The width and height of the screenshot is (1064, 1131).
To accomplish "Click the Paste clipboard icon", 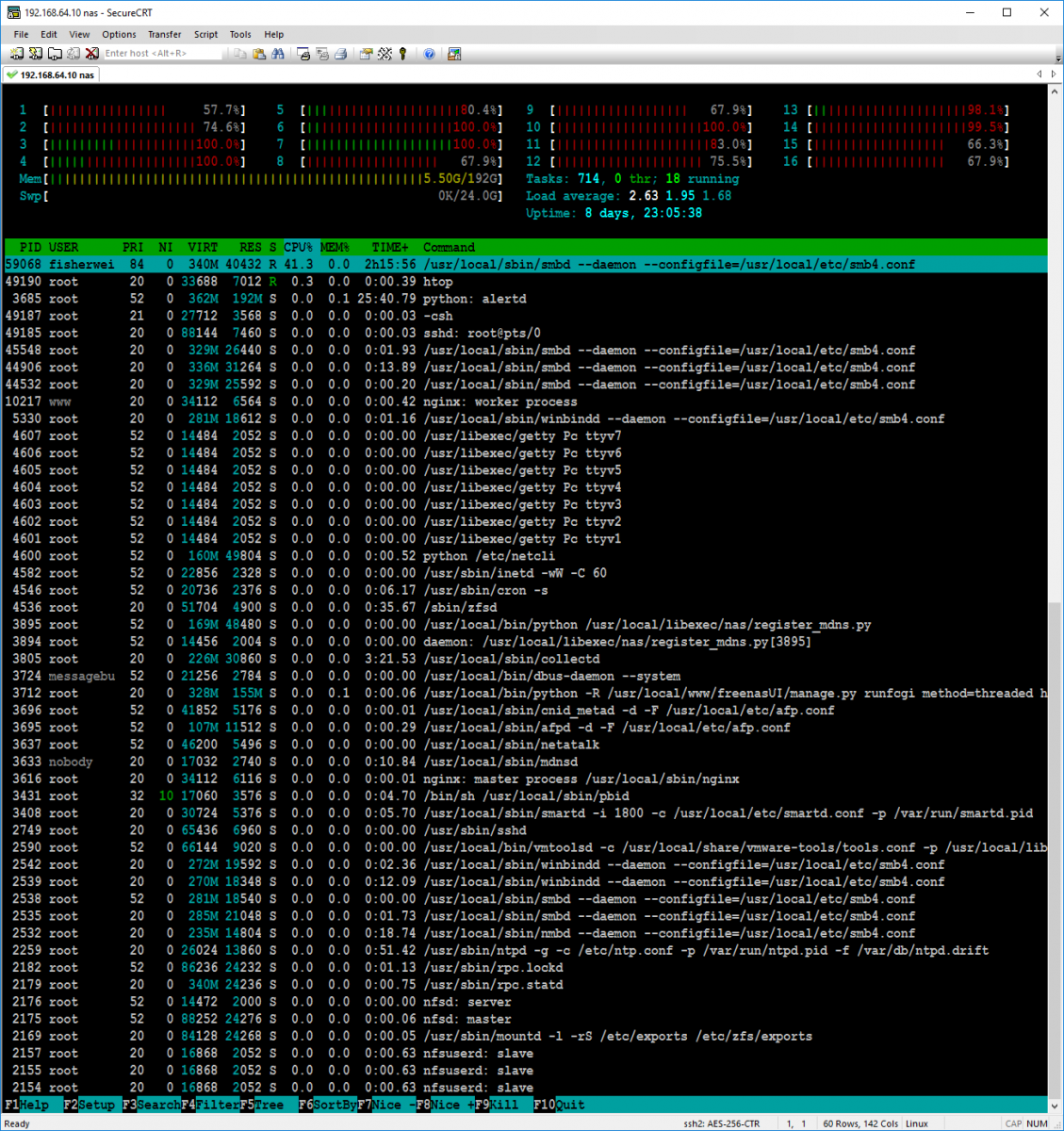I will coord(259,54).
